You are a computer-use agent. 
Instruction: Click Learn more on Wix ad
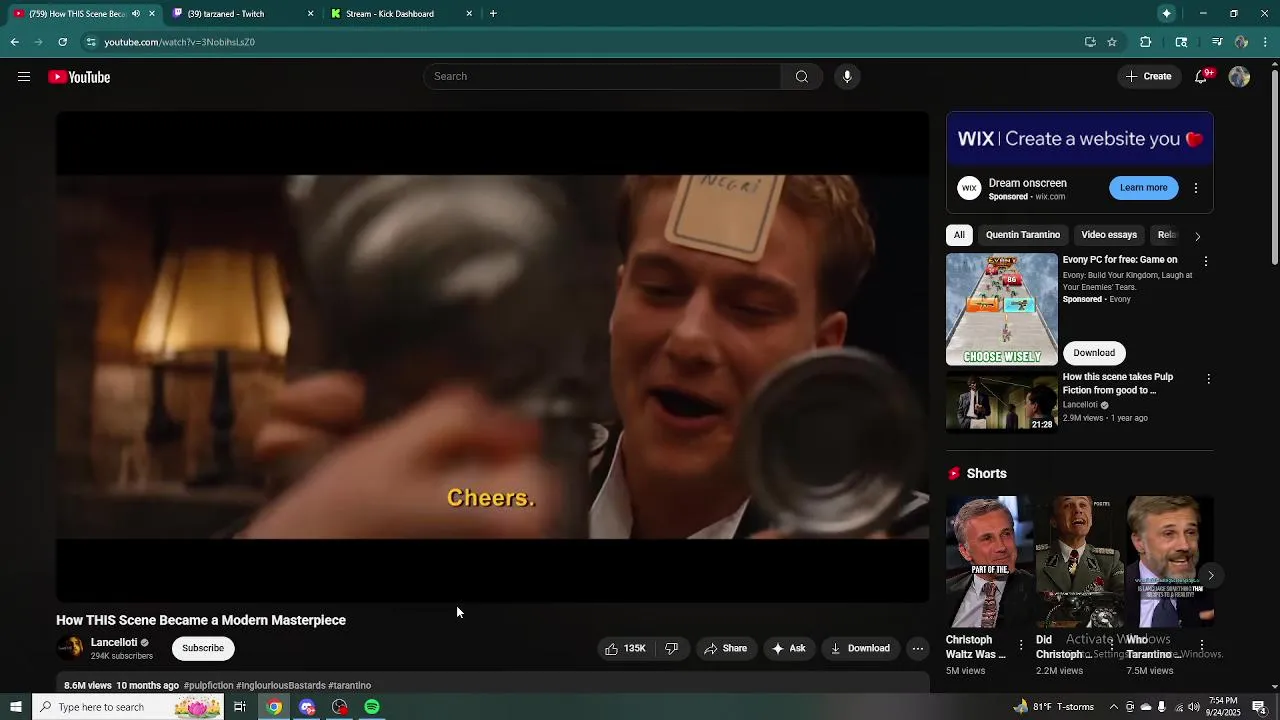tap(1143, 188)
